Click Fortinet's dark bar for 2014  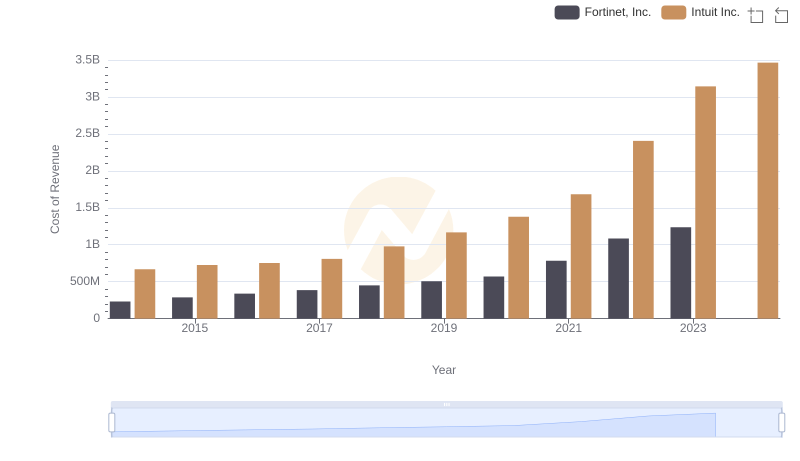point(120,310)
